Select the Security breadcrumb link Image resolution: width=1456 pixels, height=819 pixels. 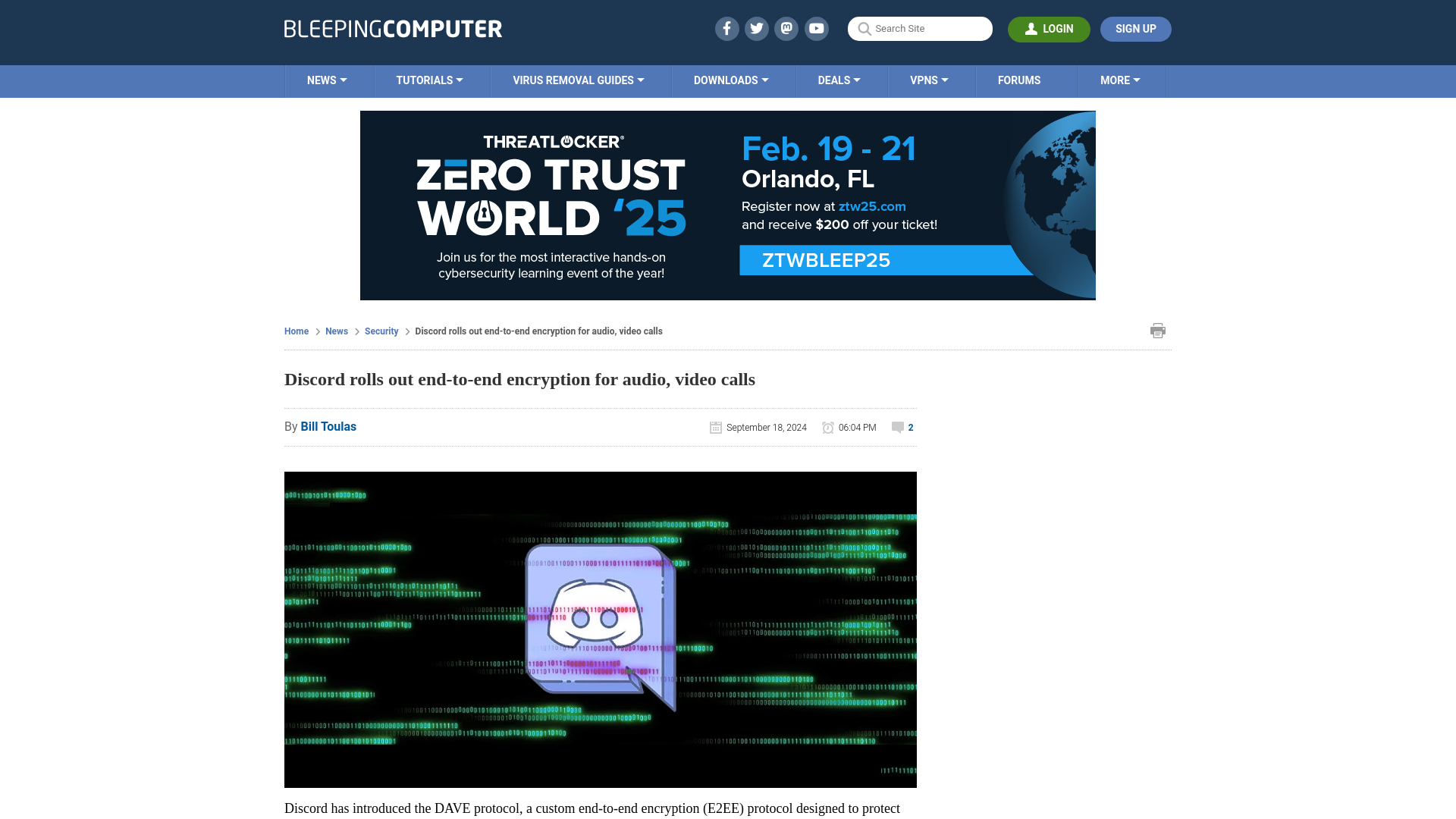pyautogui.click(x=381, y=331)
